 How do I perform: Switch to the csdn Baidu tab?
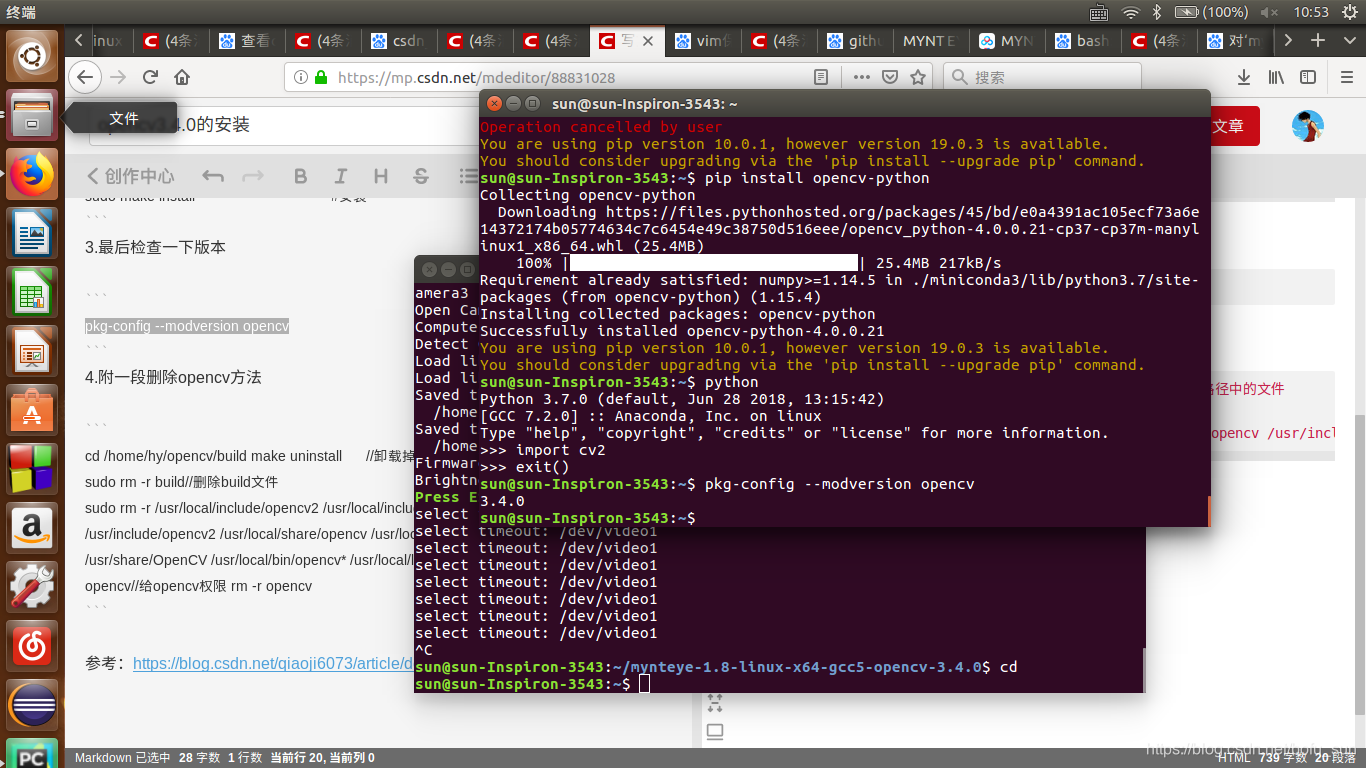coord(398,41)
